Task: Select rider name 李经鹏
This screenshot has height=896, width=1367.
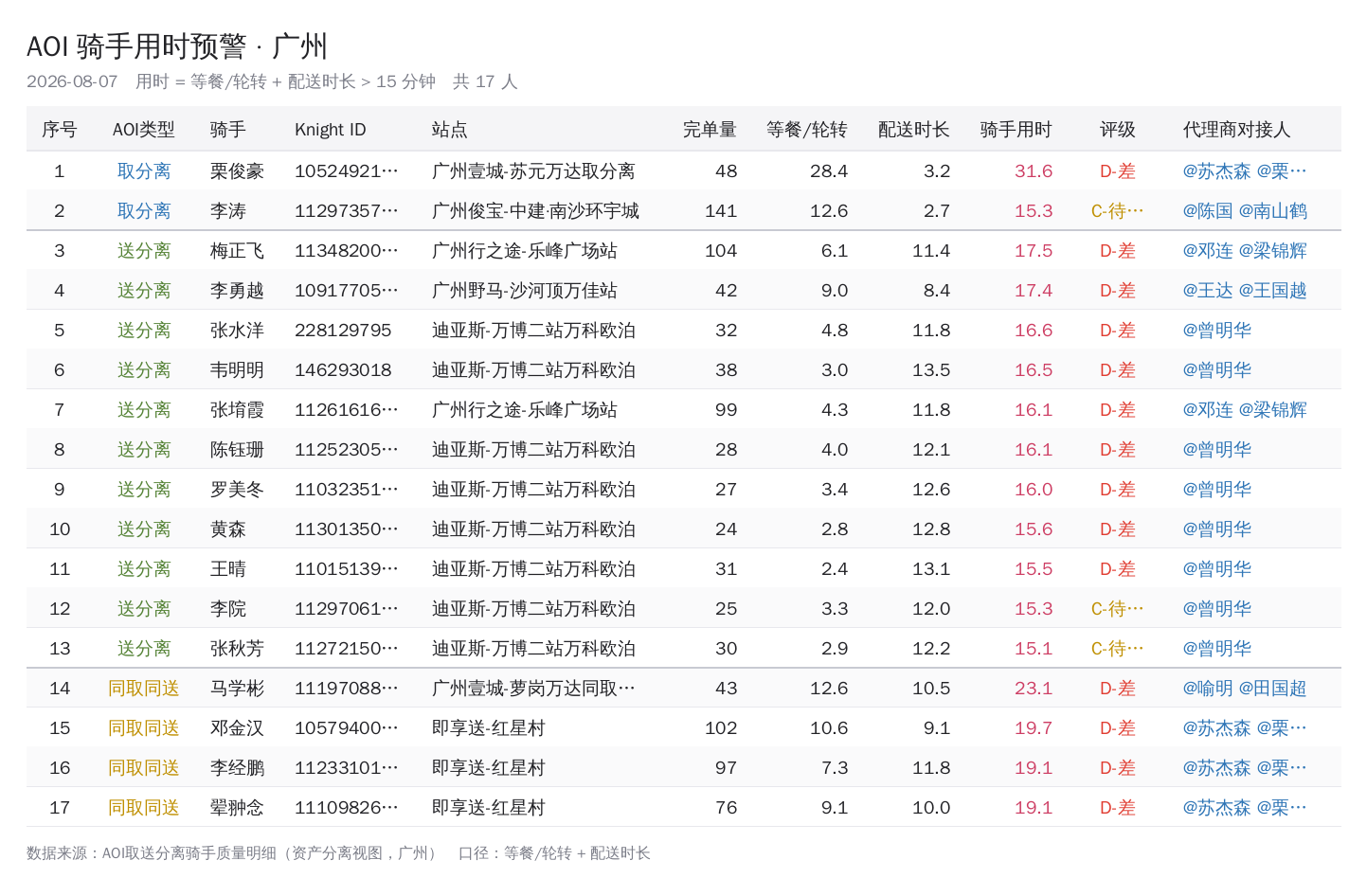Action: click(237, 768)
